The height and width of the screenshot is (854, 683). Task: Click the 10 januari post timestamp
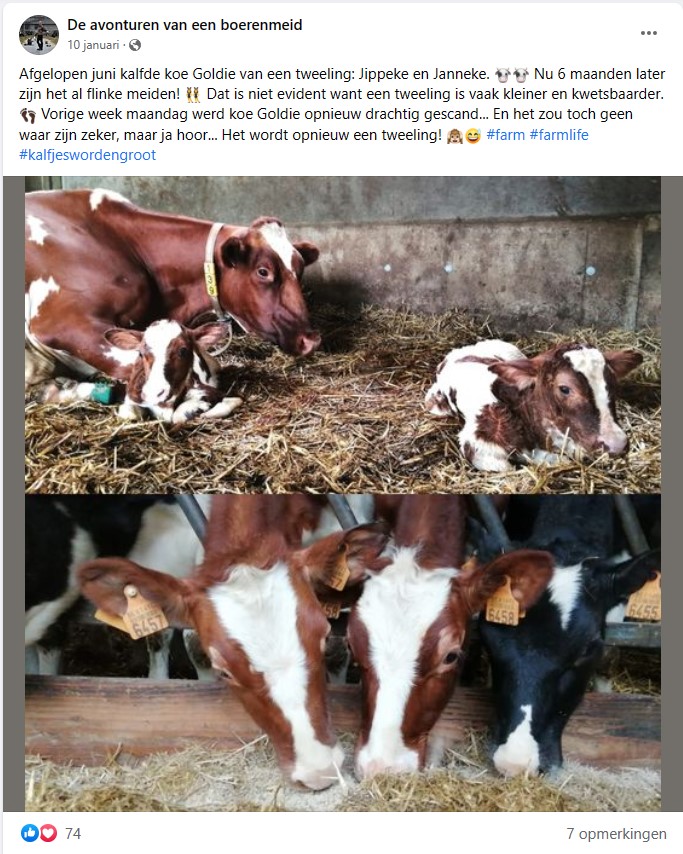93,45
